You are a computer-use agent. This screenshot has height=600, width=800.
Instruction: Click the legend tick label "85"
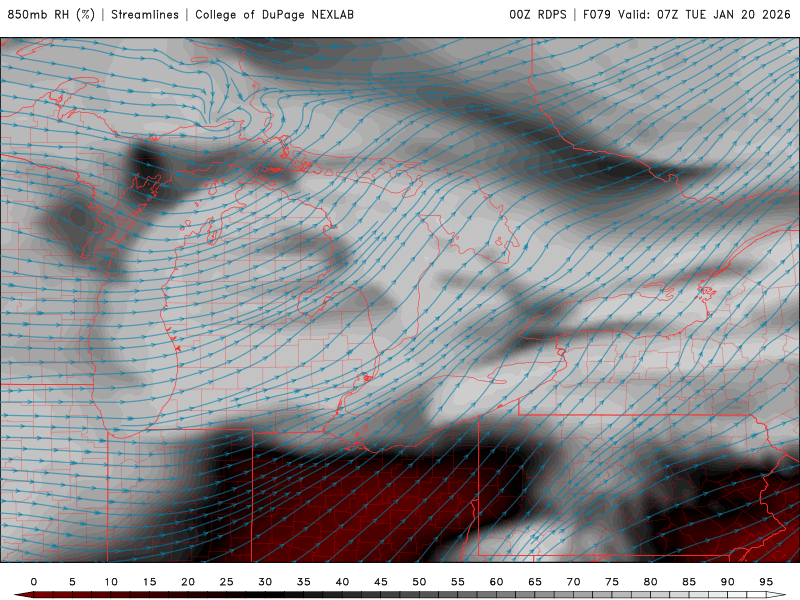689,582
